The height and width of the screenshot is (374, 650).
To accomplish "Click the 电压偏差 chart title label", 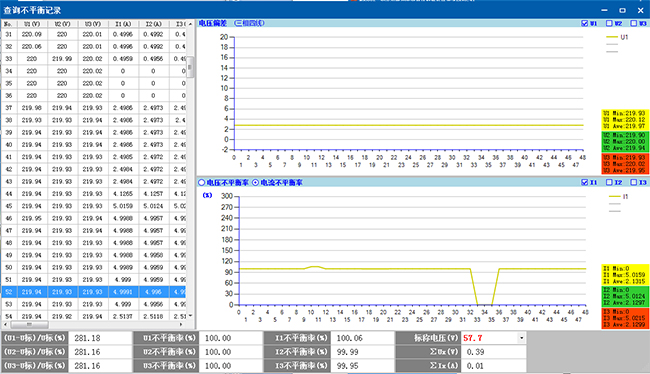I will tap(212, 23).
